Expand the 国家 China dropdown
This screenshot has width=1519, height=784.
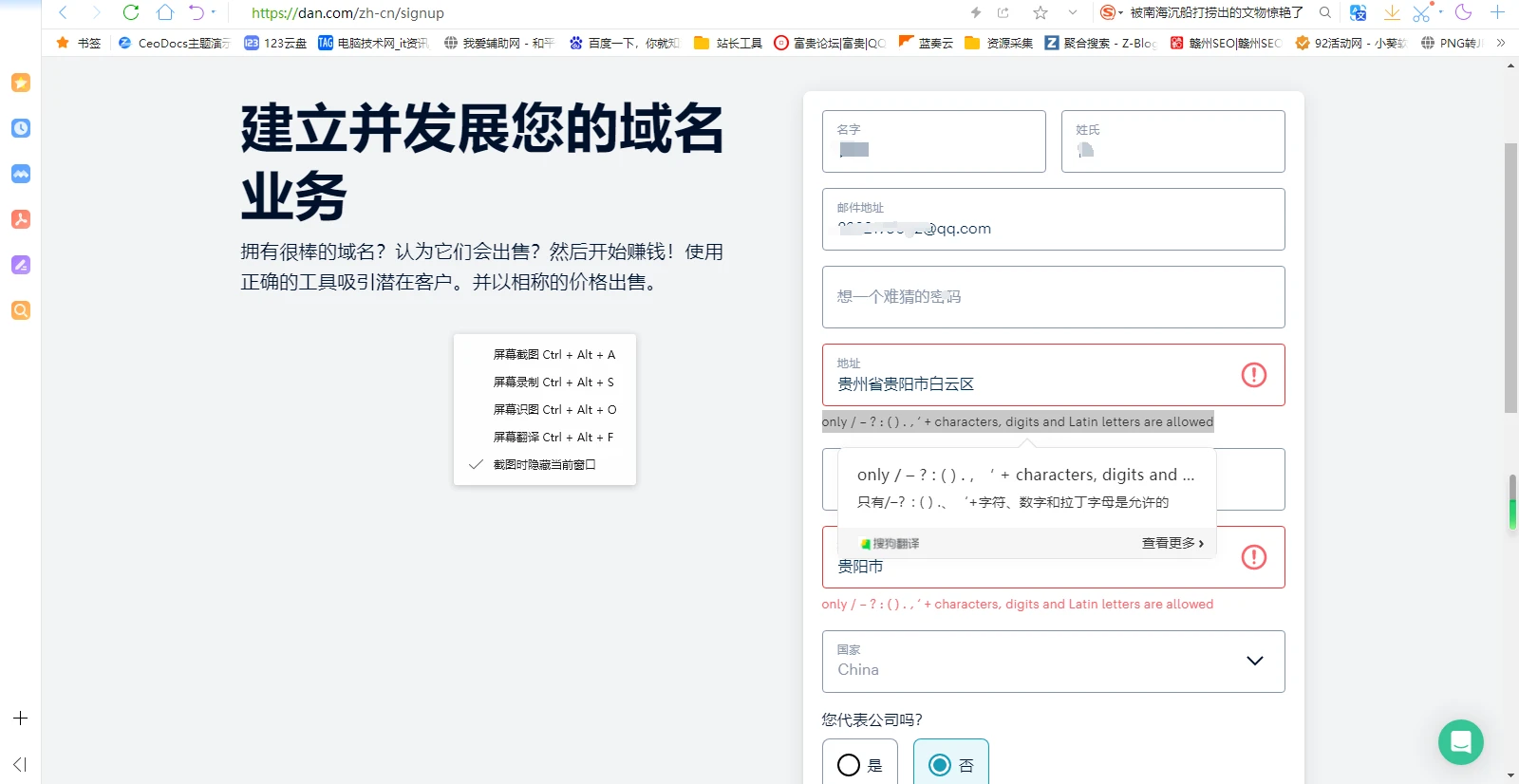pyautogui.click(x=1254, y=661)
